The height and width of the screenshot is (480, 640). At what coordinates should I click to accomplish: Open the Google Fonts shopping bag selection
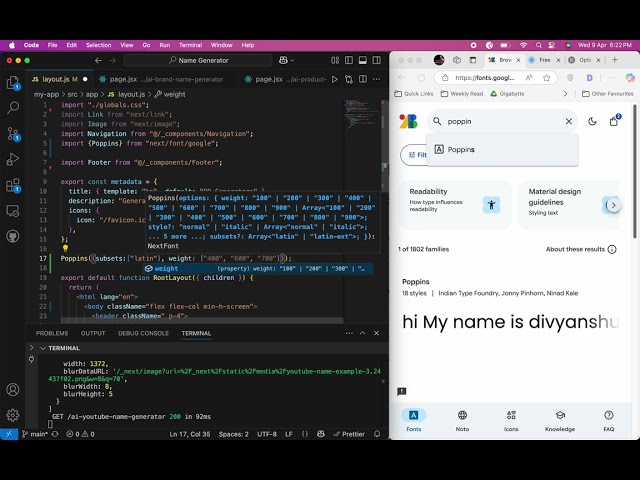click(x=614, y=121)
